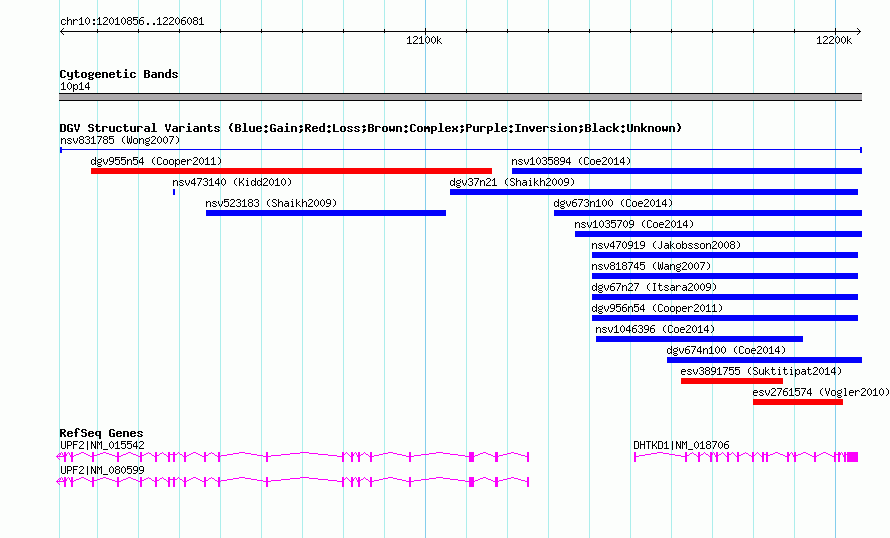Click the blue nsv523183 gain bar

(x=326, y=213)
